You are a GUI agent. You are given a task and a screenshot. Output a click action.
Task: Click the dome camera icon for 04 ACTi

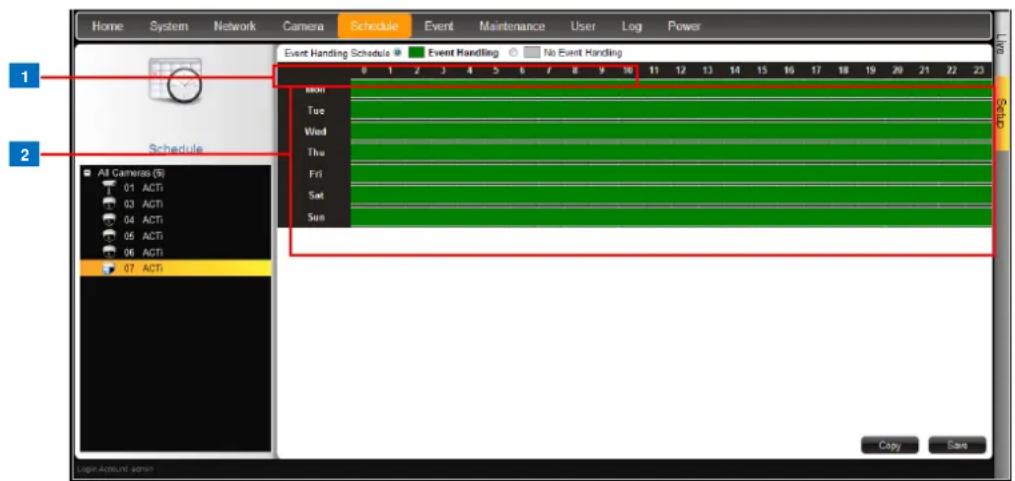[109, 219]
